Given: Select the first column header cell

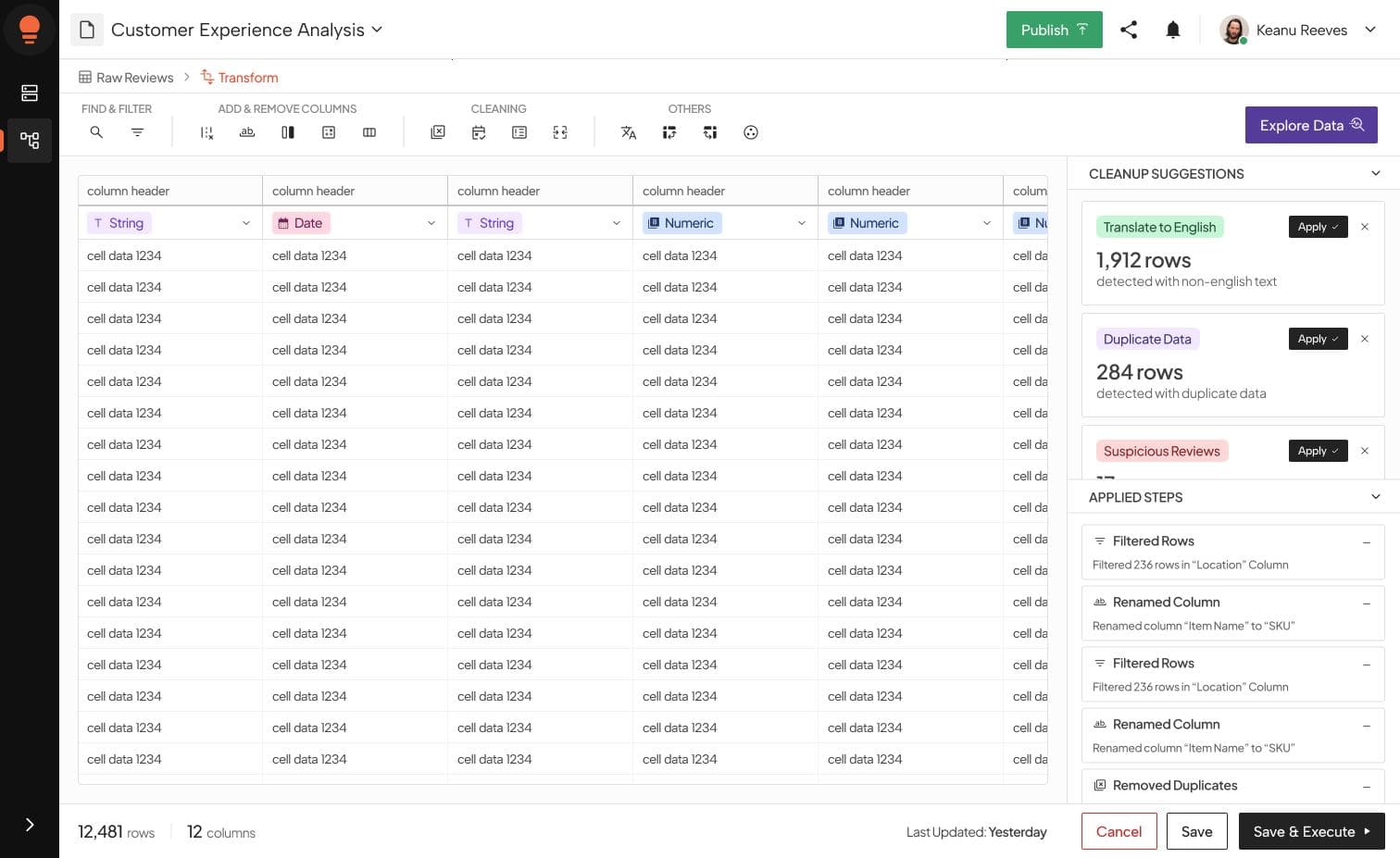Looking at the screenshot, I should coord(170,191).
